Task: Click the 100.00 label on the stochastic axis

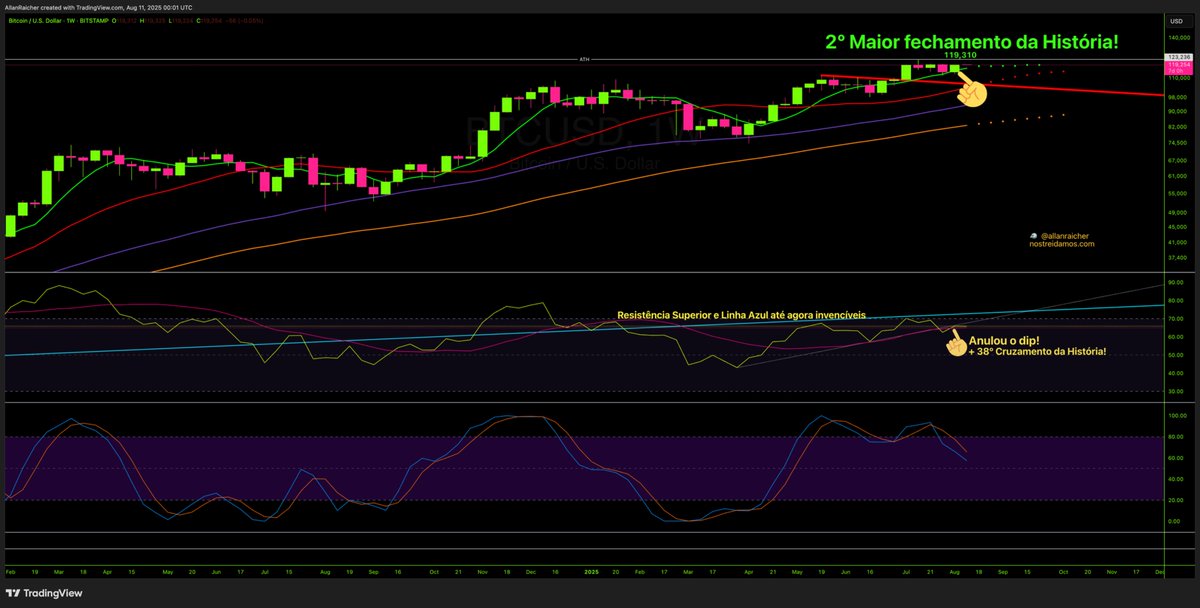Action: (1176, 415)
